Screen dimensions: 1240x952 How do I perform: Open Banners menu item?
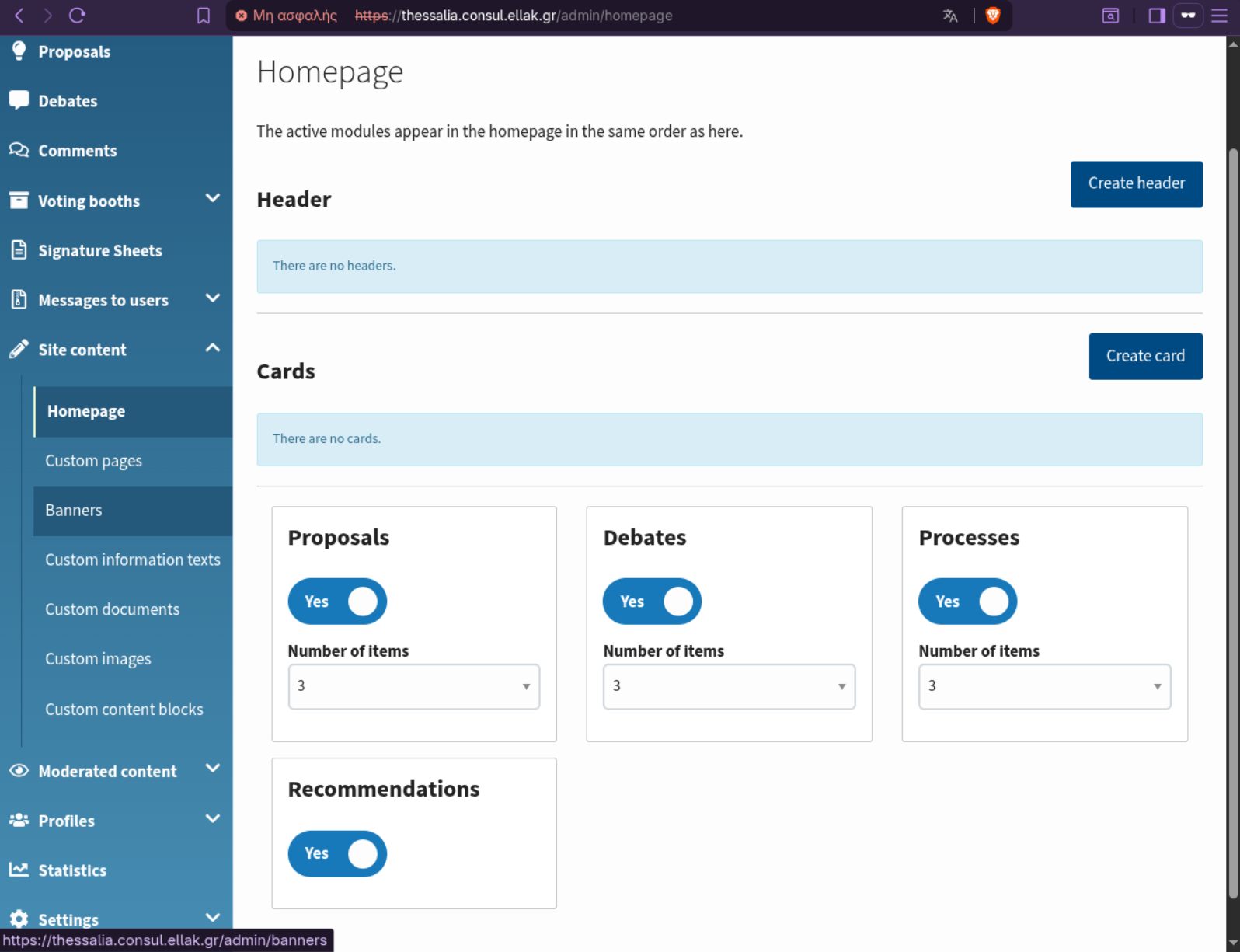pyautogui.click(x=133, y=511)
